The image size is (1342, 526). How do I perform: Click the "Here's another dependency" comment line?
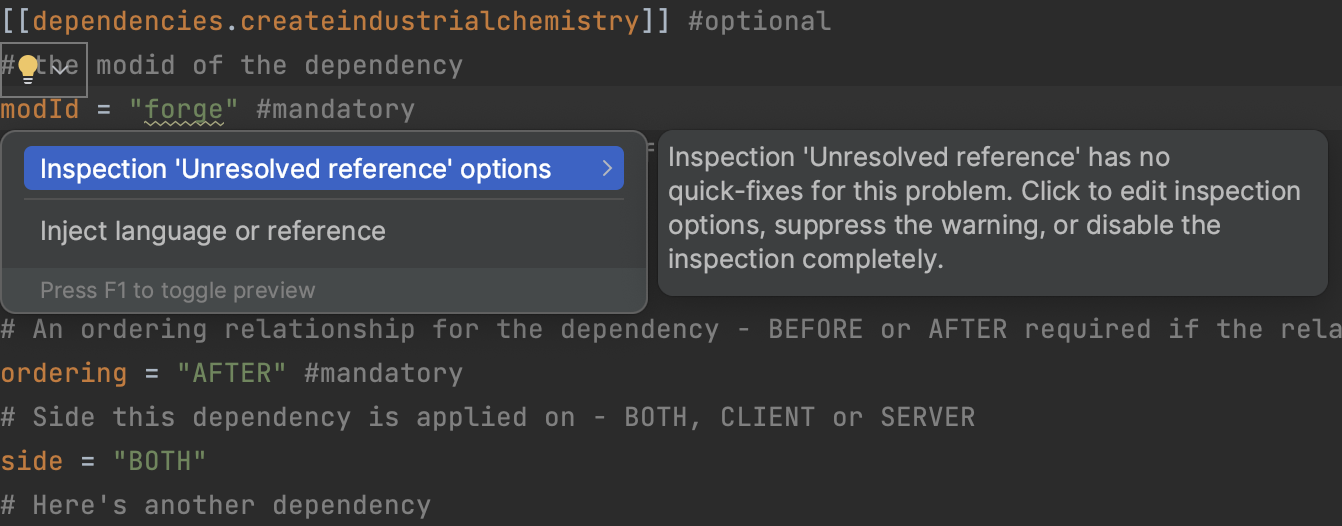pos(216,505)
